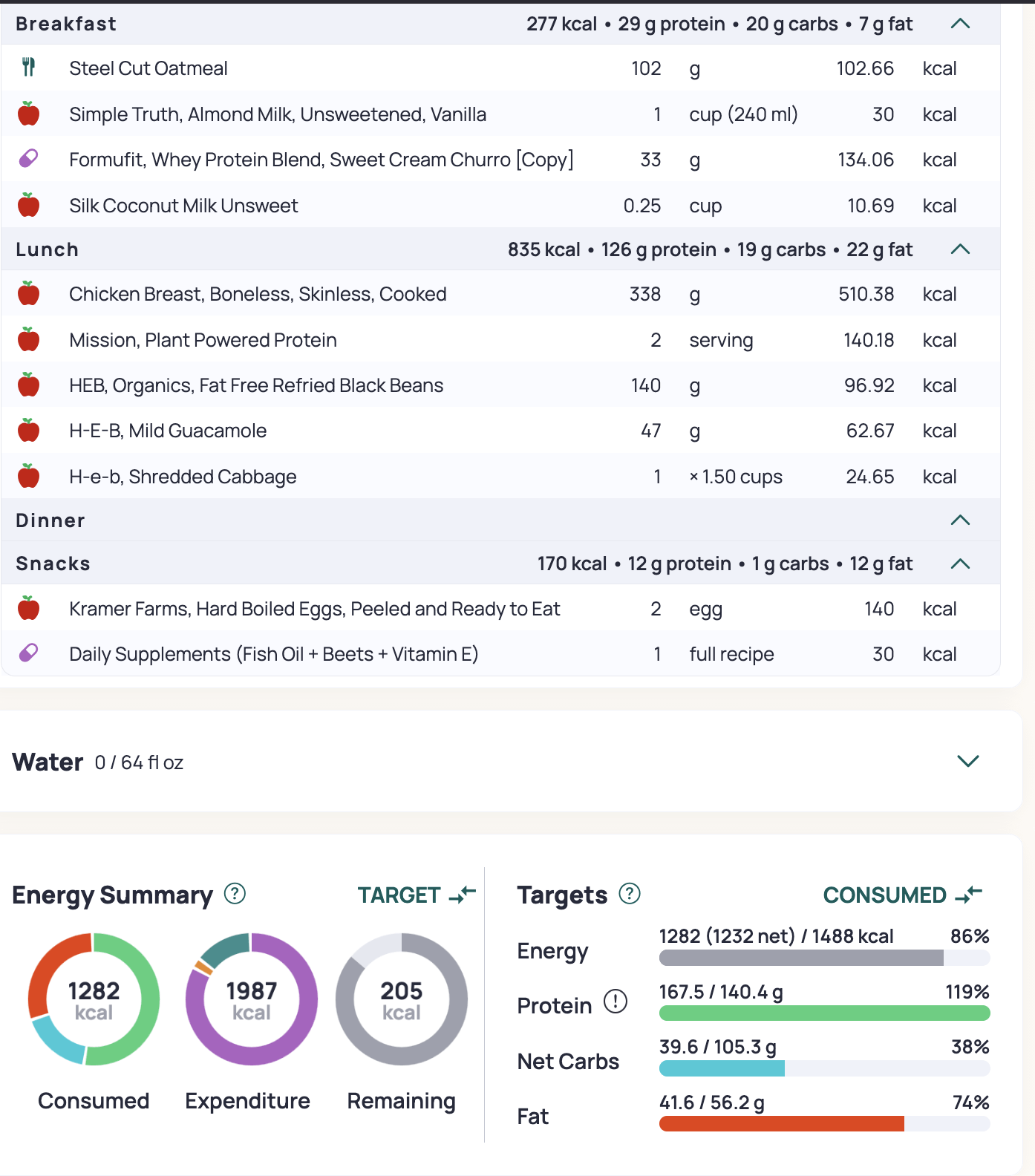The height and width of the screenshot is (1176, 1035).
Task: Toggle the Targets CONSUMED view switch
Action: coord(902,895)
